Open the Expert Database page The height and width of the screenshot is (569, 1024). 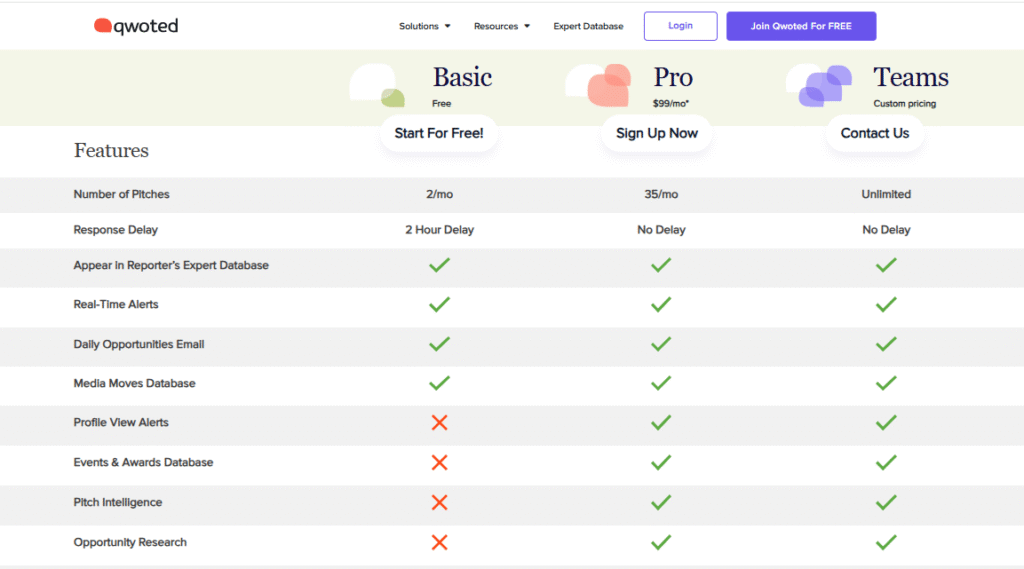pyautogui.click(x=588, y=26)
